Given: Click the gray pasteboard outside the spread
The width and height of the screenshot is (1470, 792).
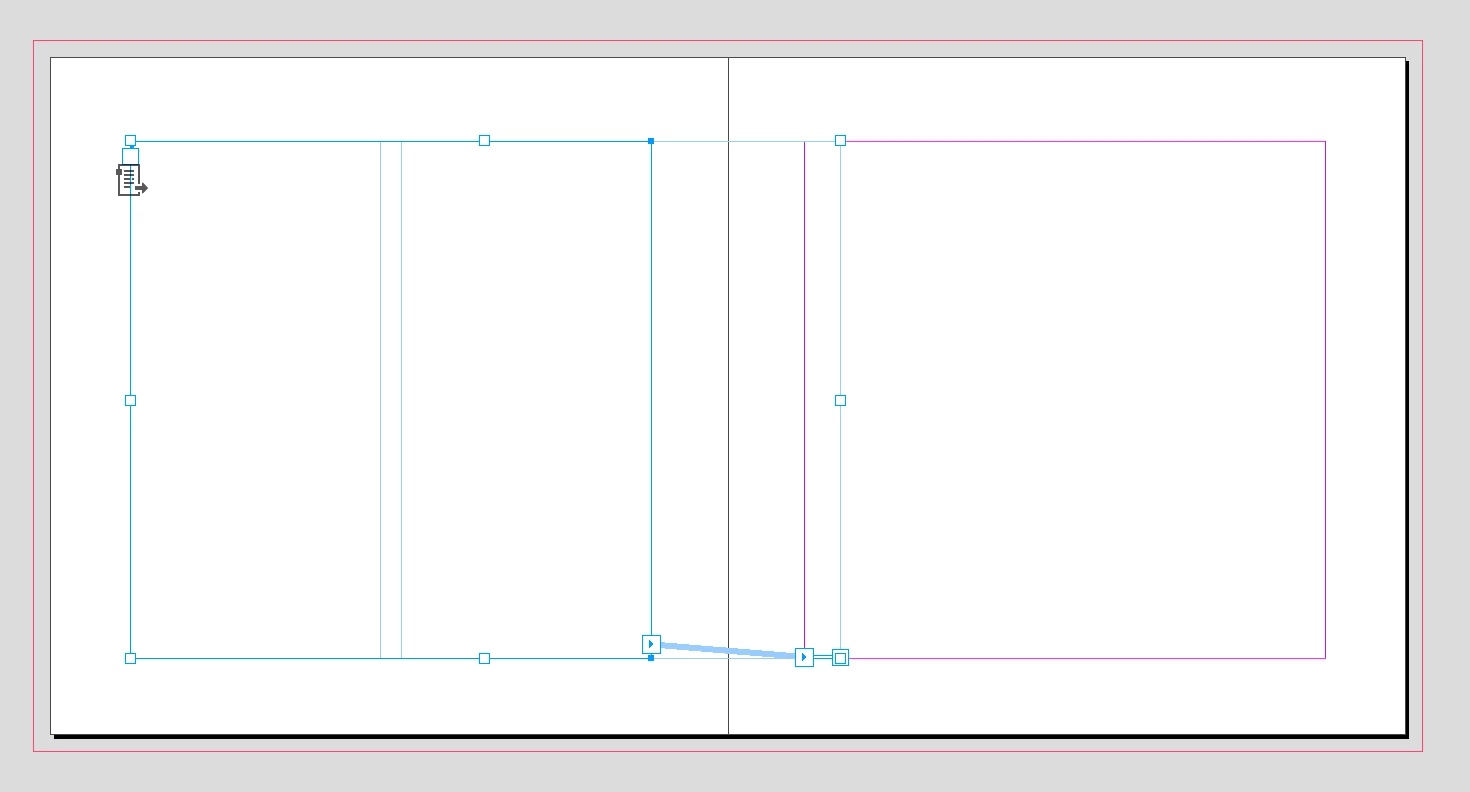Looking at the screenshot, I should point(735,20).
